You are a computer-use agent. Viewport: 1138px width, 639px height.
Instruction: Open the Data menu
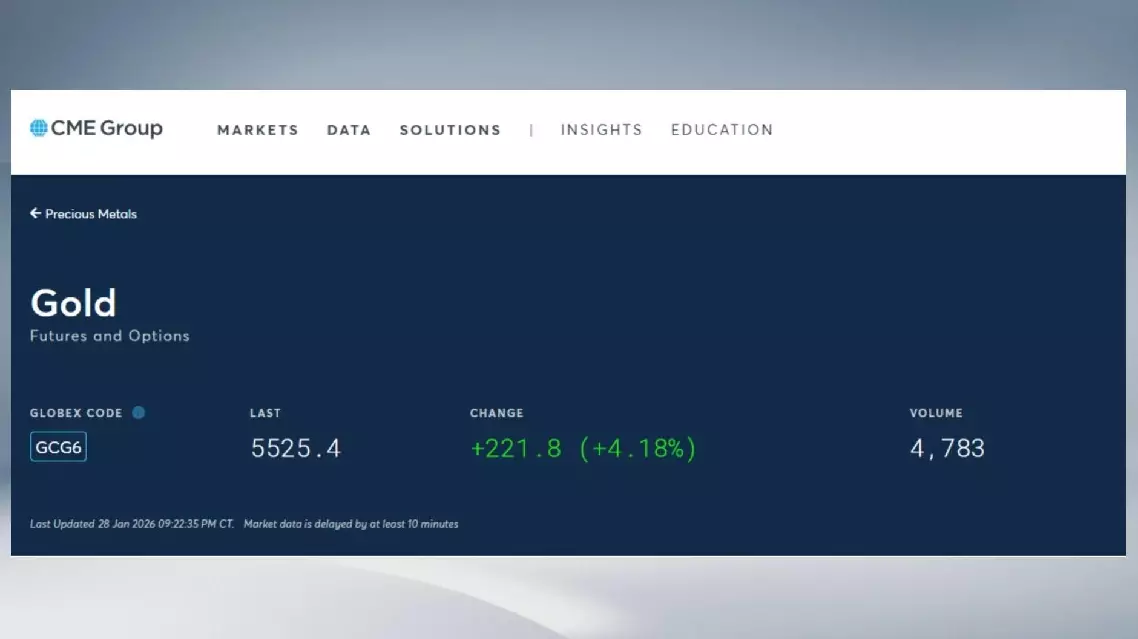pyautogui.click(x=349, y=130)
